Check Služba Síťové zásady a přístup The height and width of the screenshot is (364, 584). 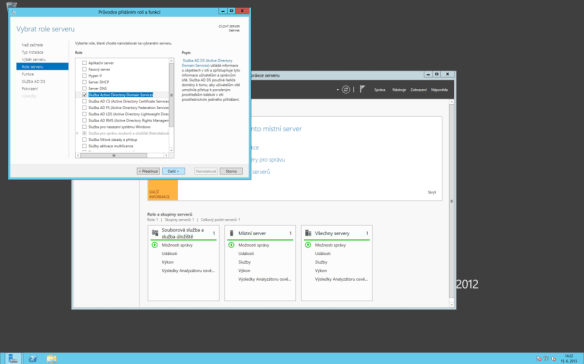click(85, 139)
